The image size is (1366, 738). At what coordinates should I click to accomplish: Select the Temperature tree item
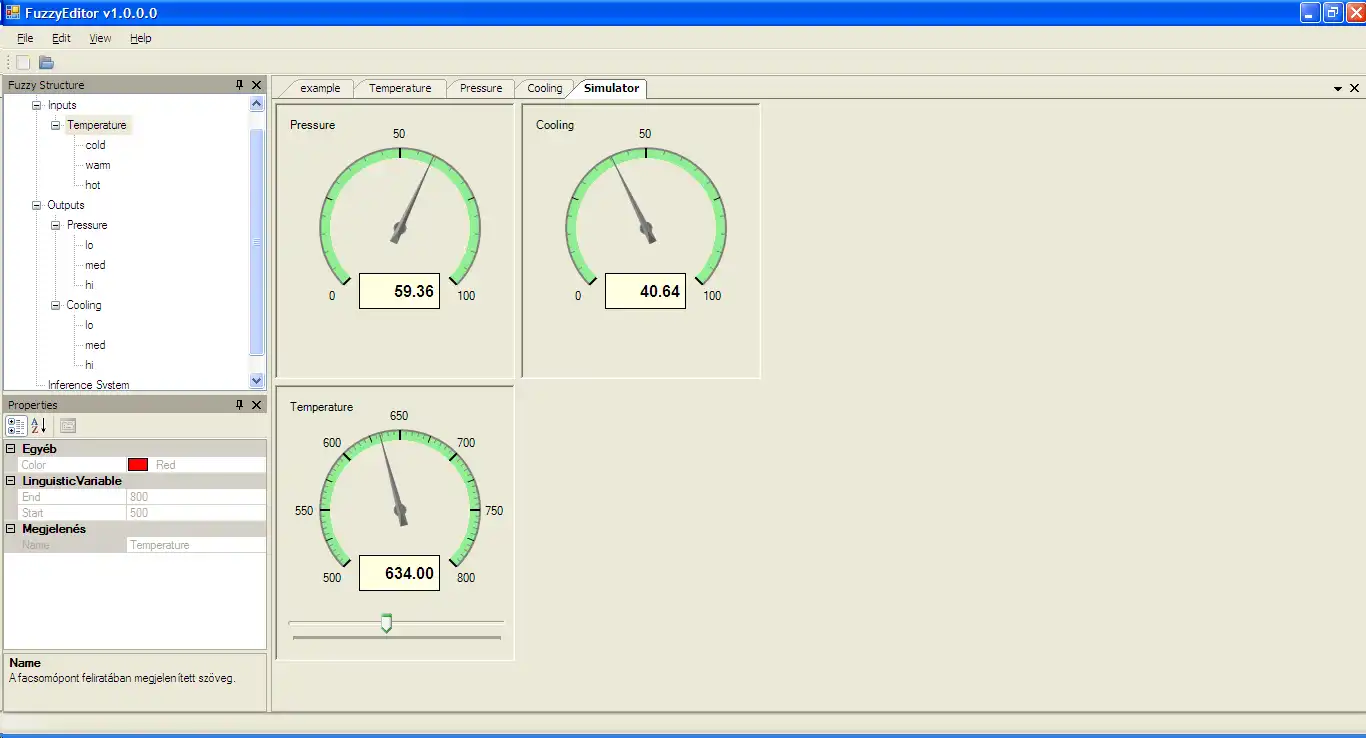pyautogui.click(x=97, y=125)
